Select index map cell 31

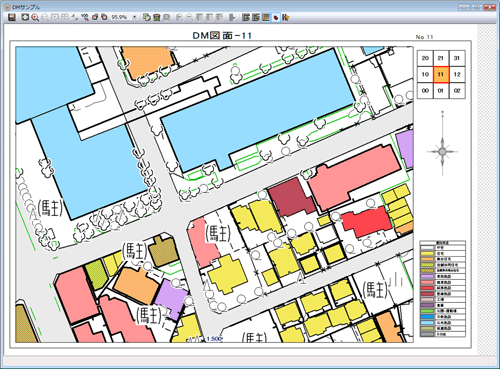[457, 58]
